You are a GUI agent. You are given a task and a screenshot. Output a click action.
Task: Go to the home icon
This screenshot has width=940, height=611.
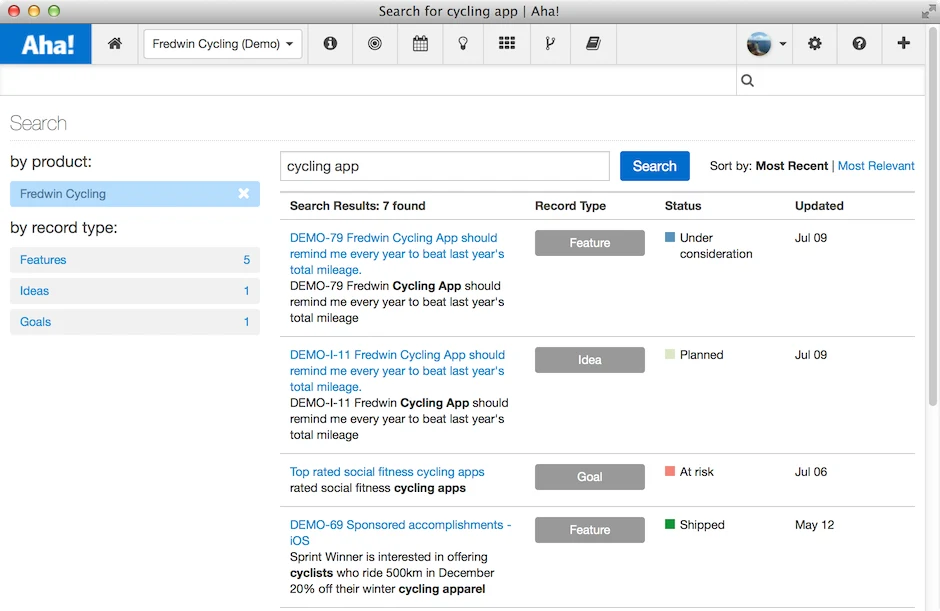click(x=115, y=43)
